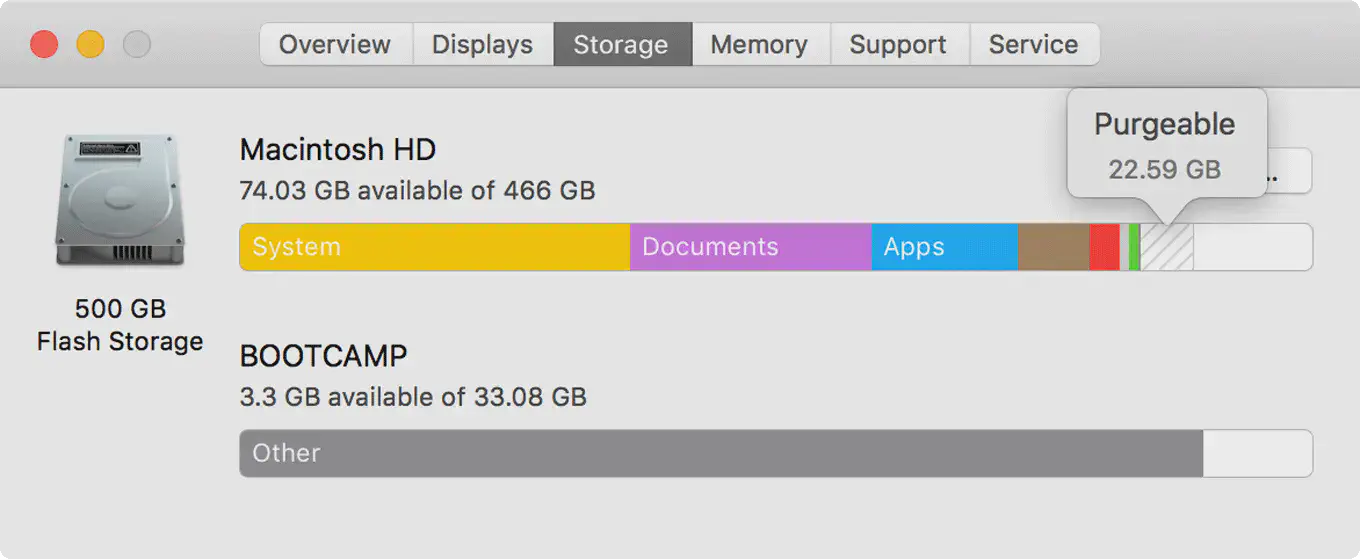The width and height of the screenshot is (1360, 559).
Task: Click the thin green storage segment
Action: pyautogui.click(x=1134, y=247)
